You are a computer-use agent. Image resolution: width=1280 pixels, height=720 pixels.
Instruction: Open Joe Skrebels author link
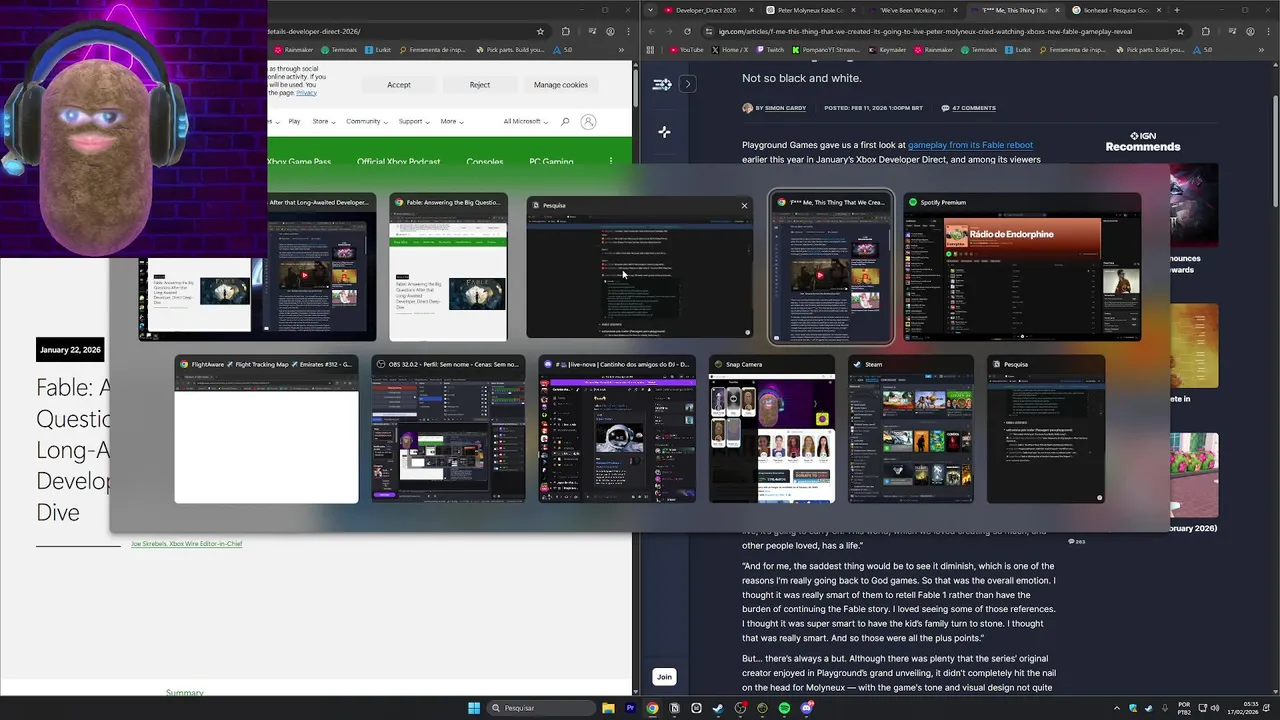[186, 544]
